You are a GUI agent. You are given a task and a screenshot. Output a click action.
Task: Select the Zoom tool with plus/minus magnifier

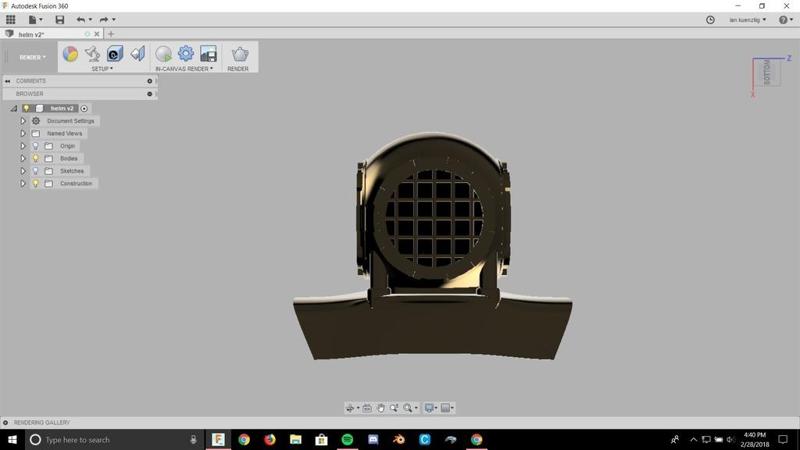point(394,408)
